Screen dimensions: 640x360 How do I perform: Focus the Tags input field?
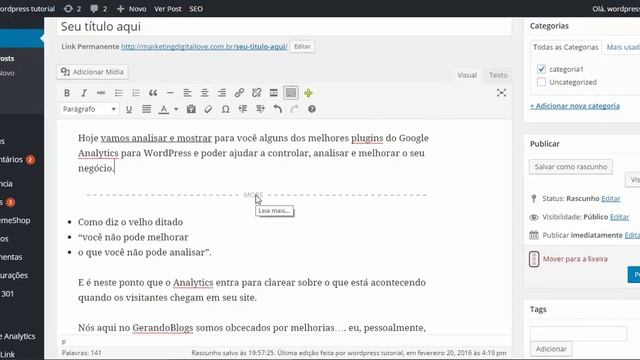coord(578,333)
